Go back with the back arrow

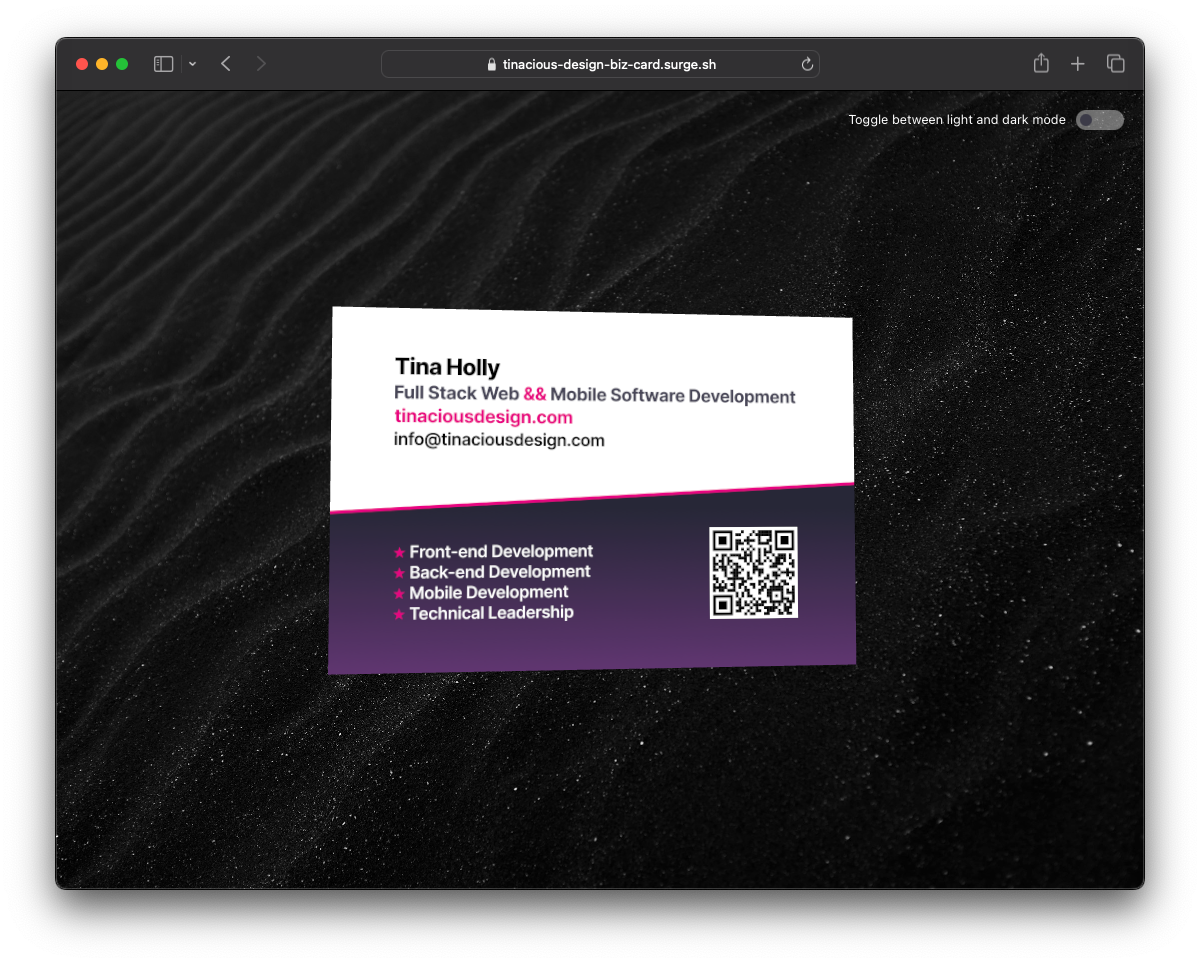tap(226, 64)
